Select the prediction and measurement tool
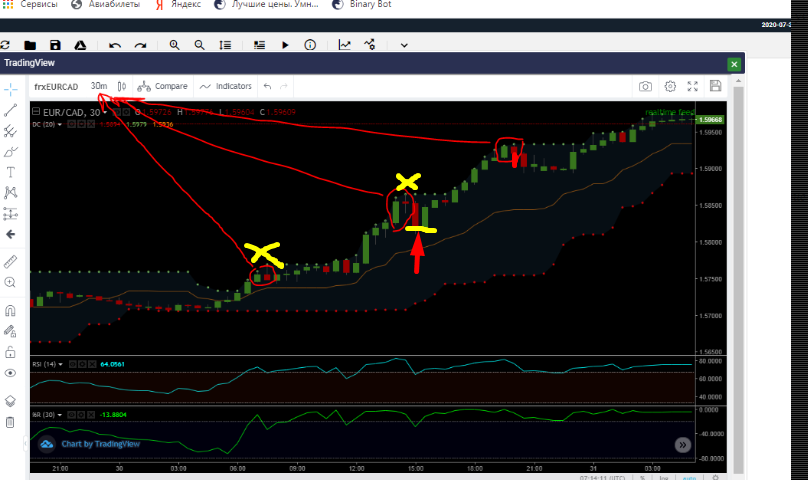 point(10,213)
